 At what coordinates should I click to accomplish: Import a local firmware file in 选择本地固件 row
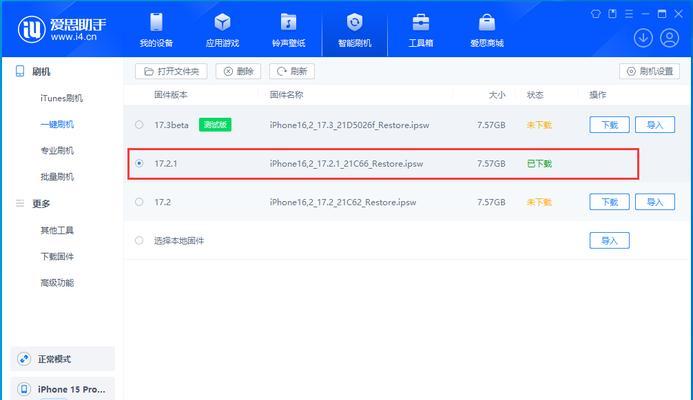pos(609,240)
